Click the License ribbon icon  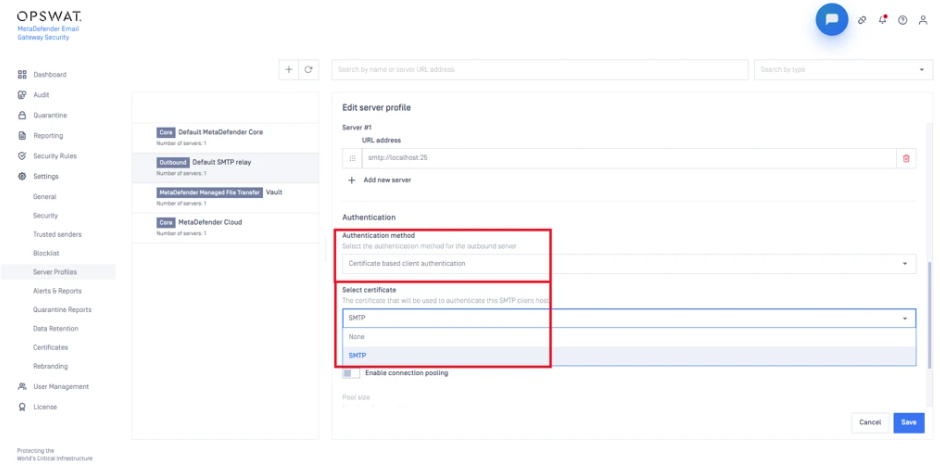[22, 407]
